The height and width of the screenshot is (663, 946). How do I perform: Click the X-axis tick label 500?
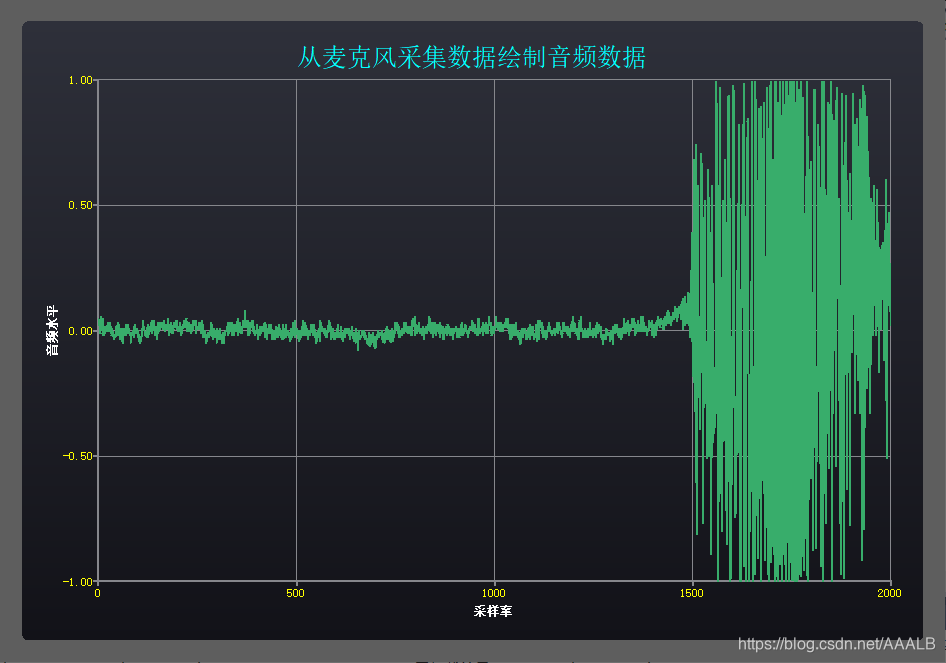coord(296,593)
